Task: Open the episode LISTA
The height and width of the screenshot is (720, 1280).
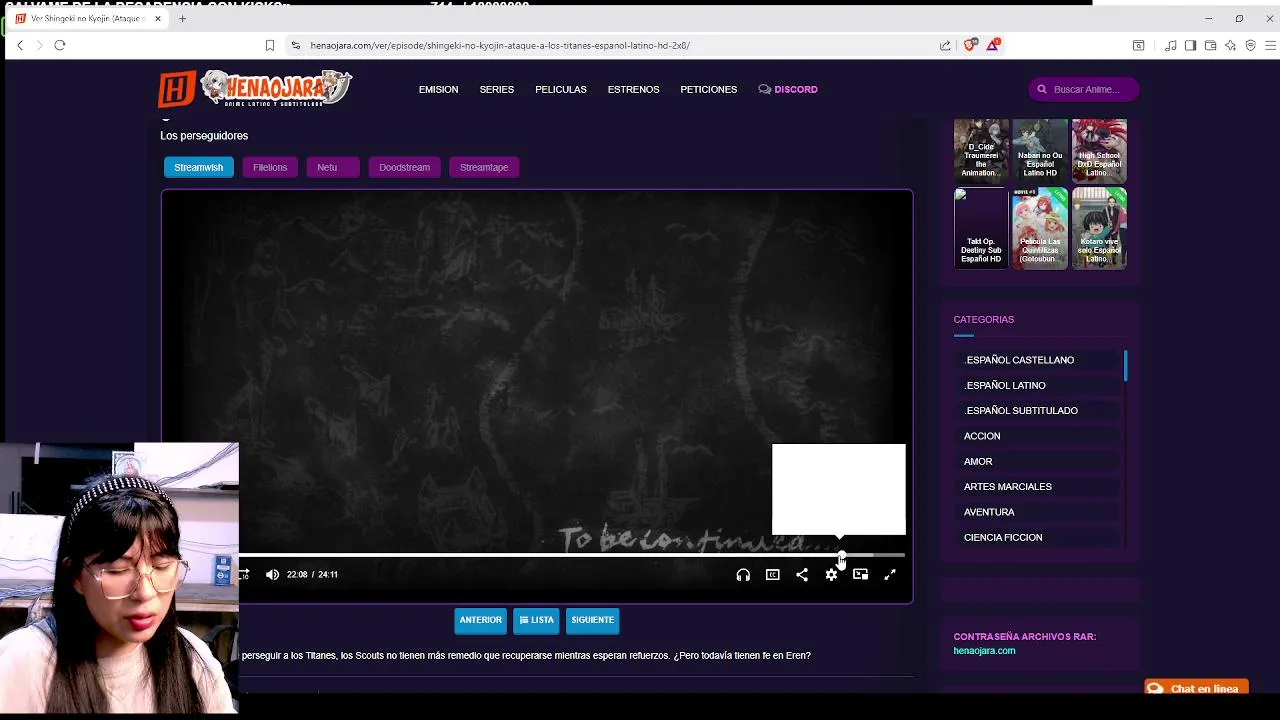Action: coord(536,620)
